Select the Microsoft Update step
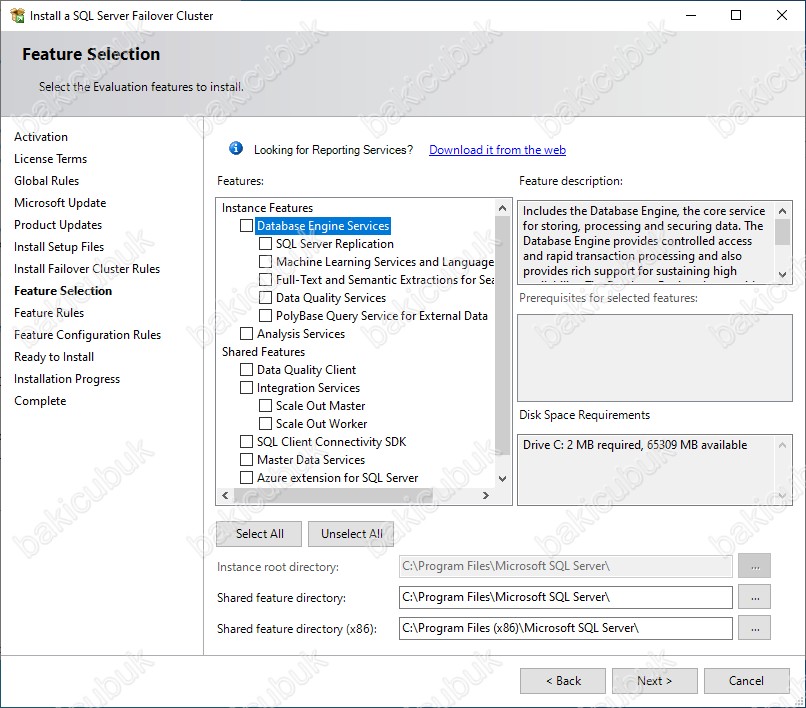The width and height of the screenshot is (806, 708). [x=60, y=203]
